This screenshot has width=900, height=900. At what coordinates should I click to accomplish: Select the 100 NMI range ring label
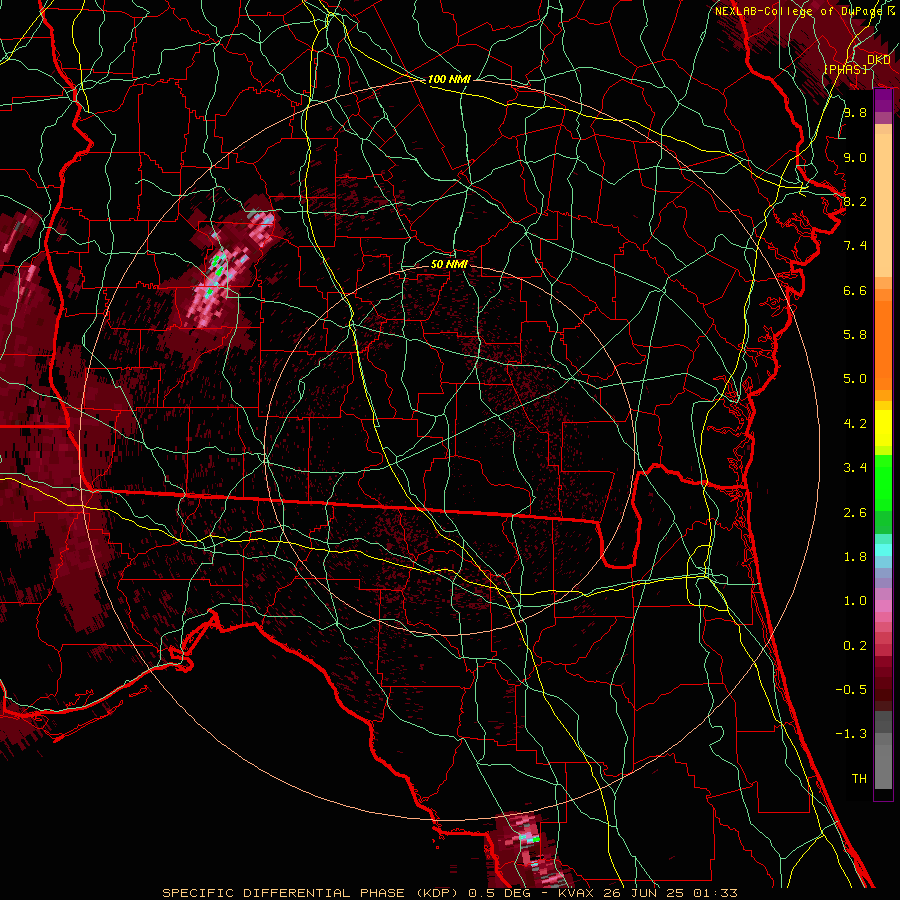pyautogui.click(x=449, y=79)
